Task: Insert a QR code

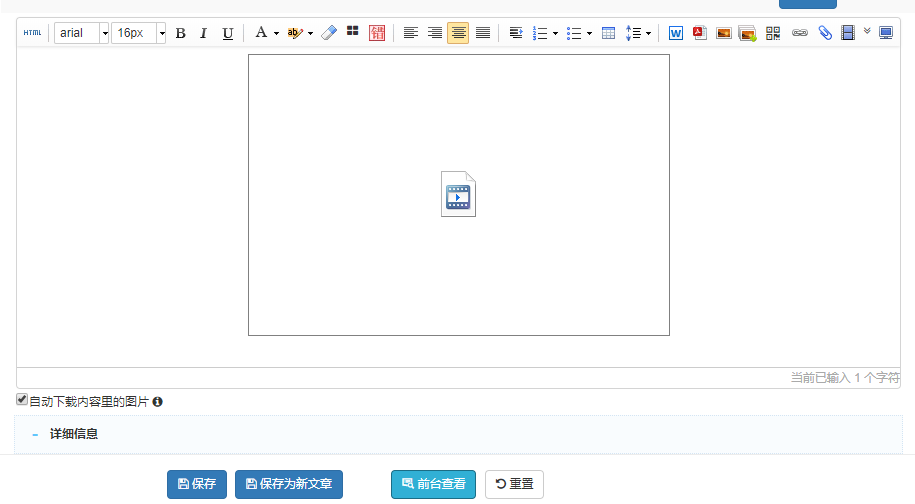Action: click(x=773, y=33)
